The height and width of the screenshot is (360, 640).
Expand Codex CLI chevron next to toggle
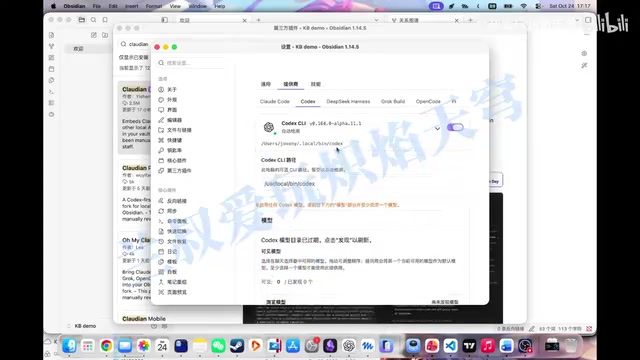[437, 128]
